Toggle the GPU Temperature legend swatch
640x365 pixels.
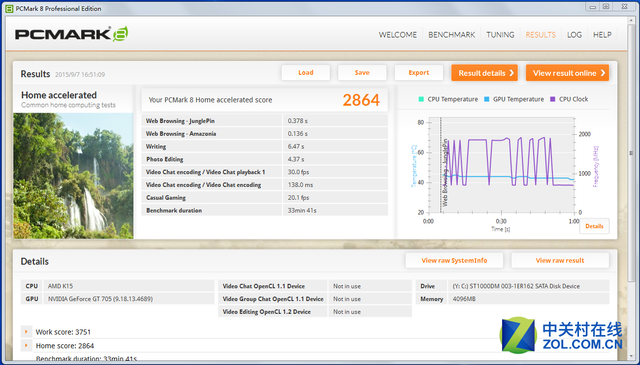(487, 99)
